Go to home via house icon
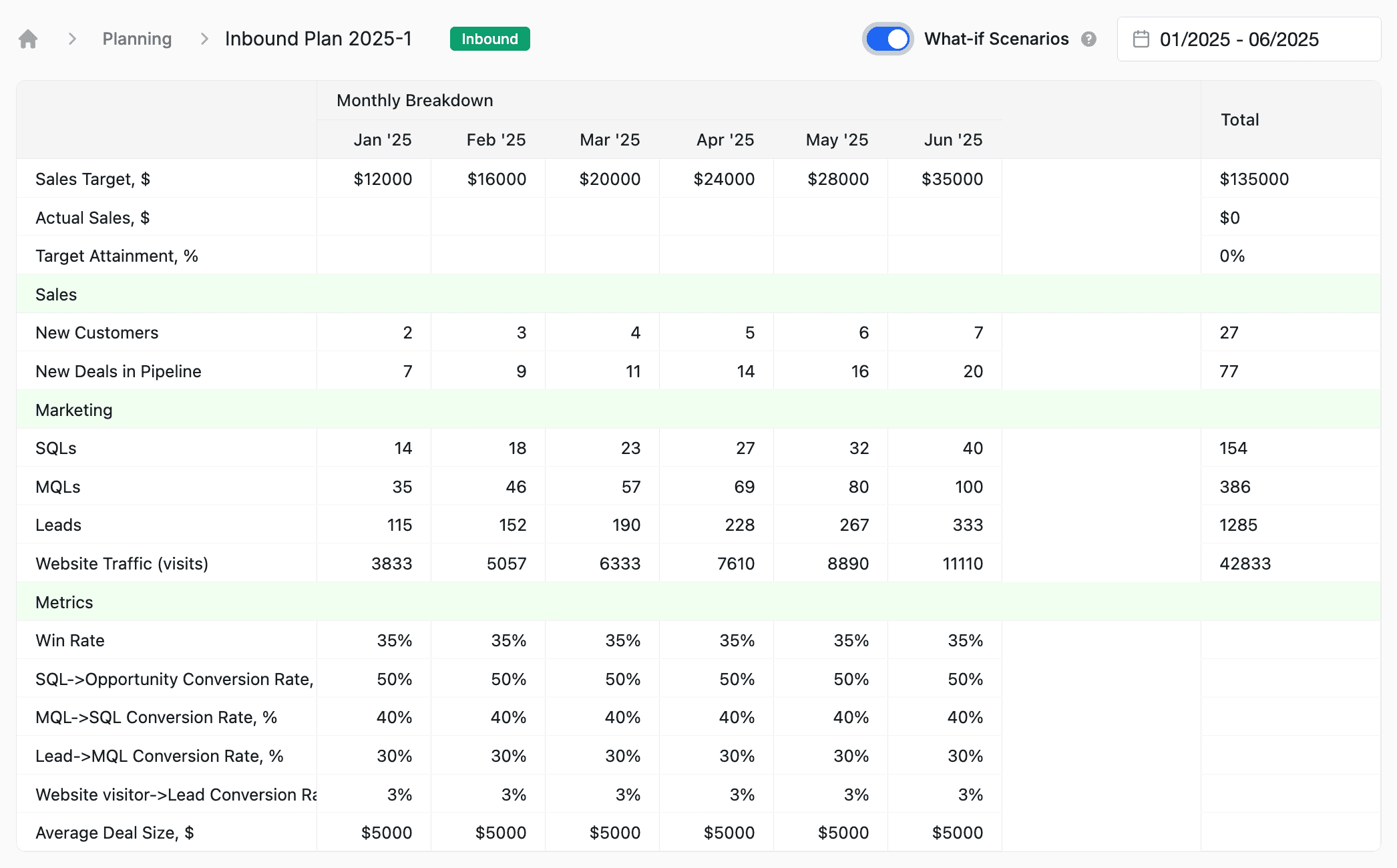The width and height of the screenshot is (1397, 868). (28, 39)
